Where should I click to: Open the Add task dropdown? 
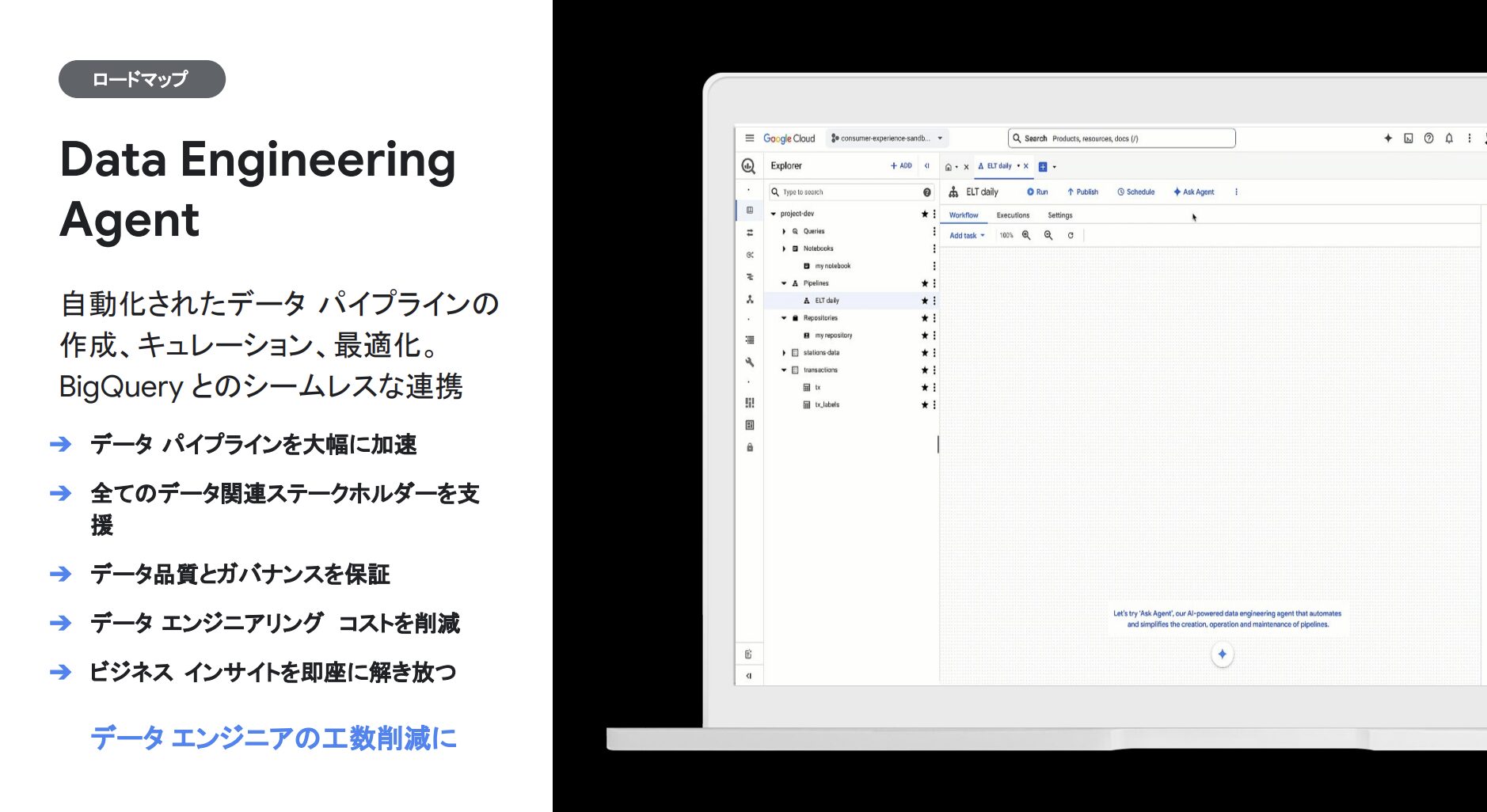click(967, 235)
